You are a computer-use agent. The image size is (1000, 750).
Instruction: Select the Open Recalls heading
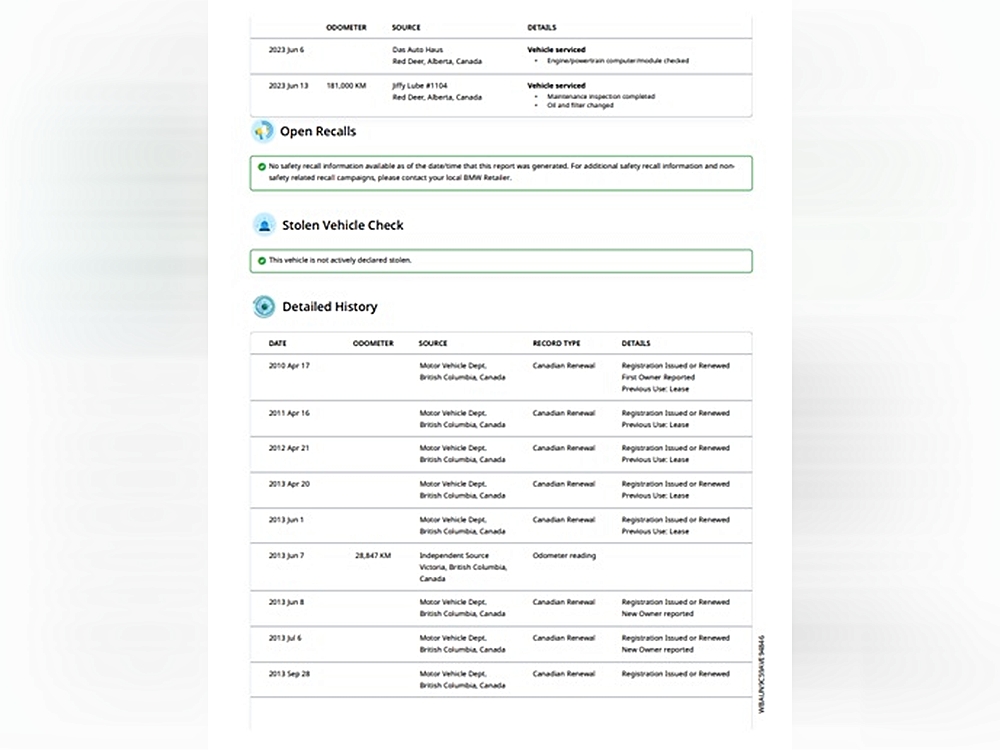pyautogui.click(x=318, y=131)
